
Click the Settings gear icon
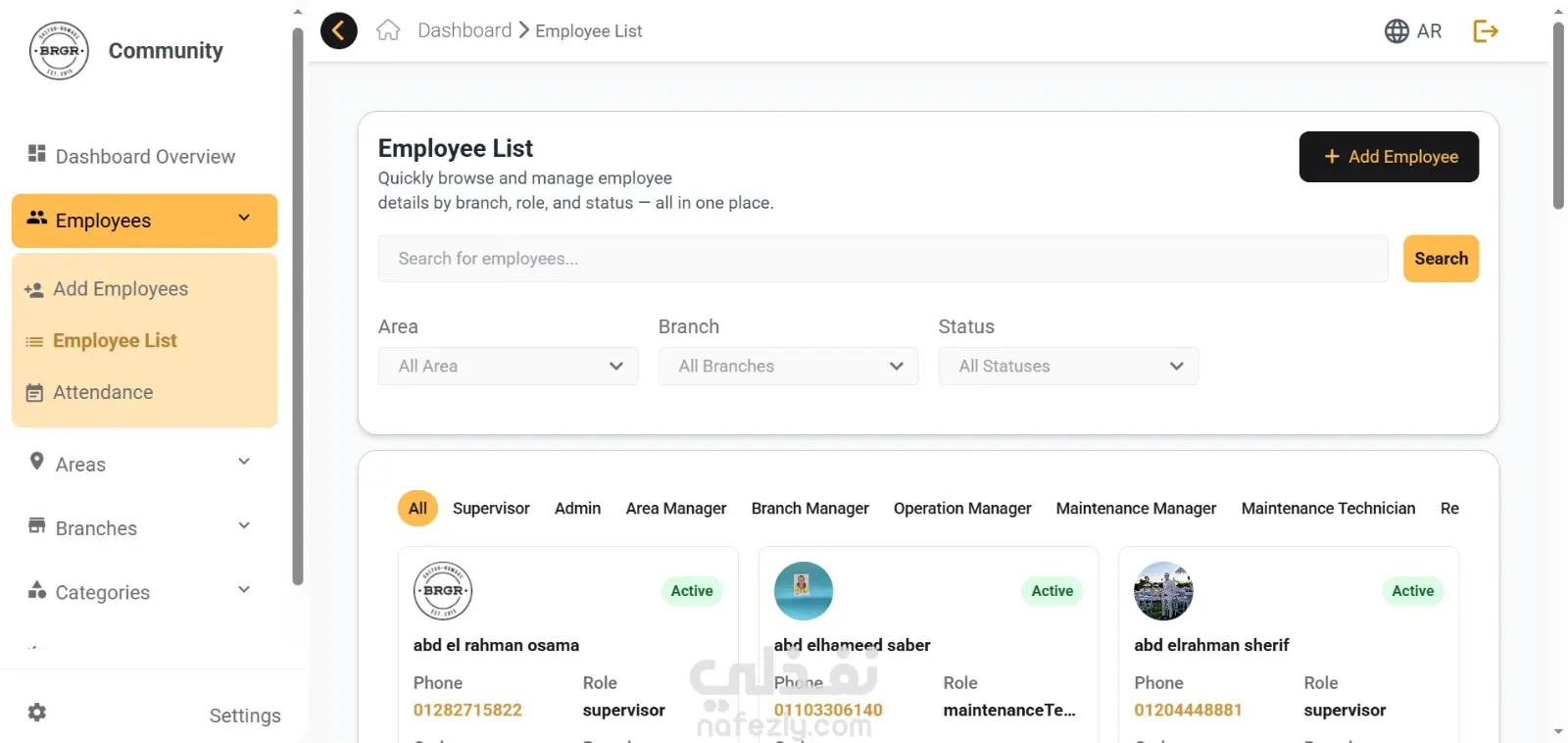pos(37,713)
